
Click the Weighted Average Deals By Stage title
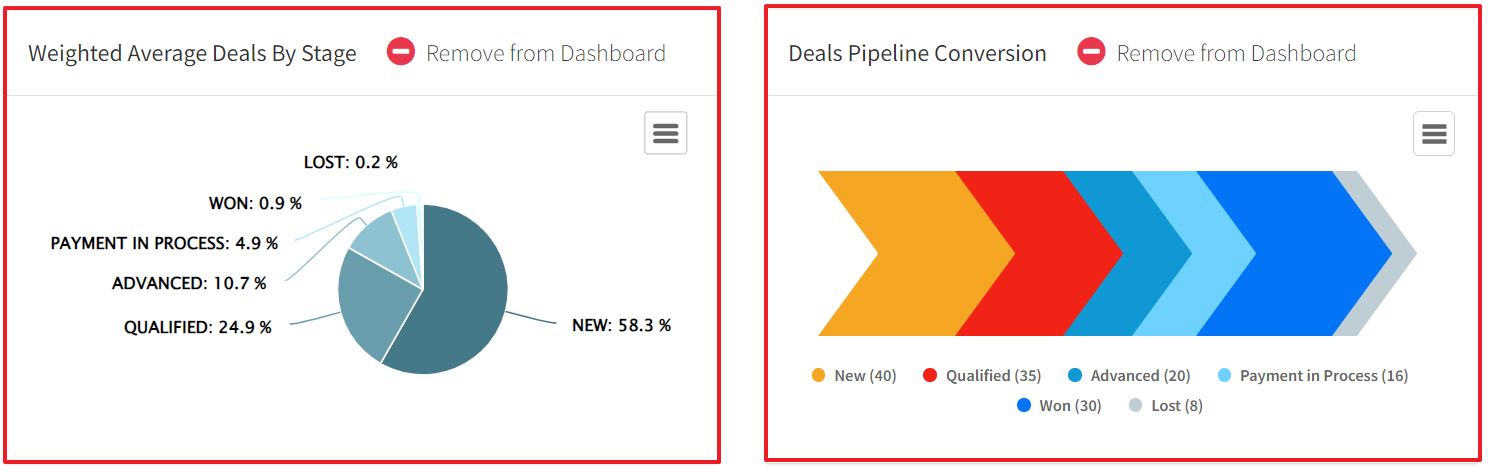[192, 54]
